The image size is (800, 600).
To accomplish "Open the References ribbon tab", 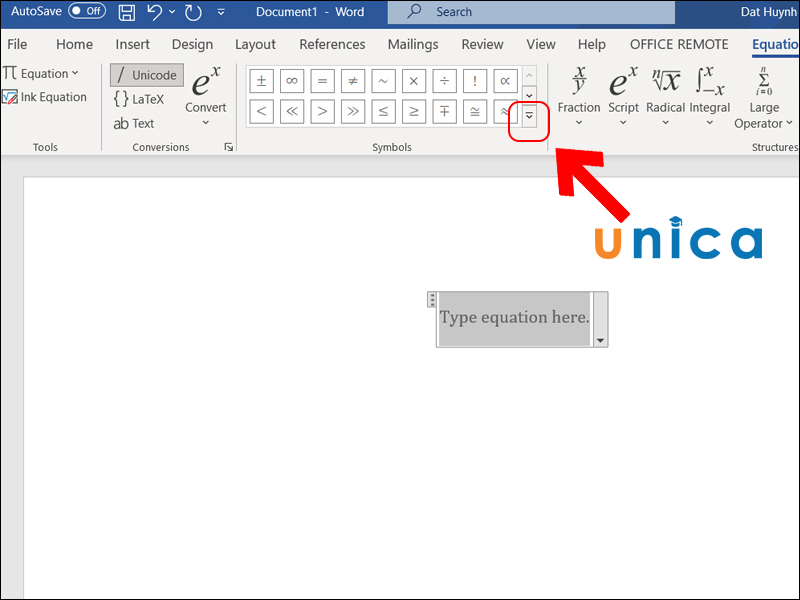I will tap(332, 44).
